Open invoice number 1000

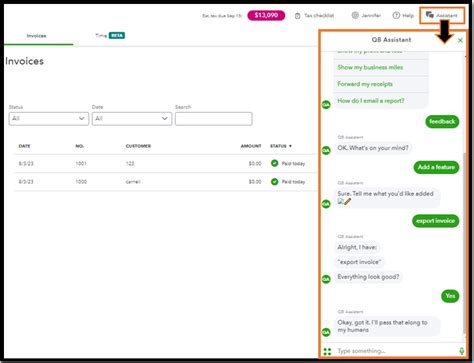pos(81,182)
